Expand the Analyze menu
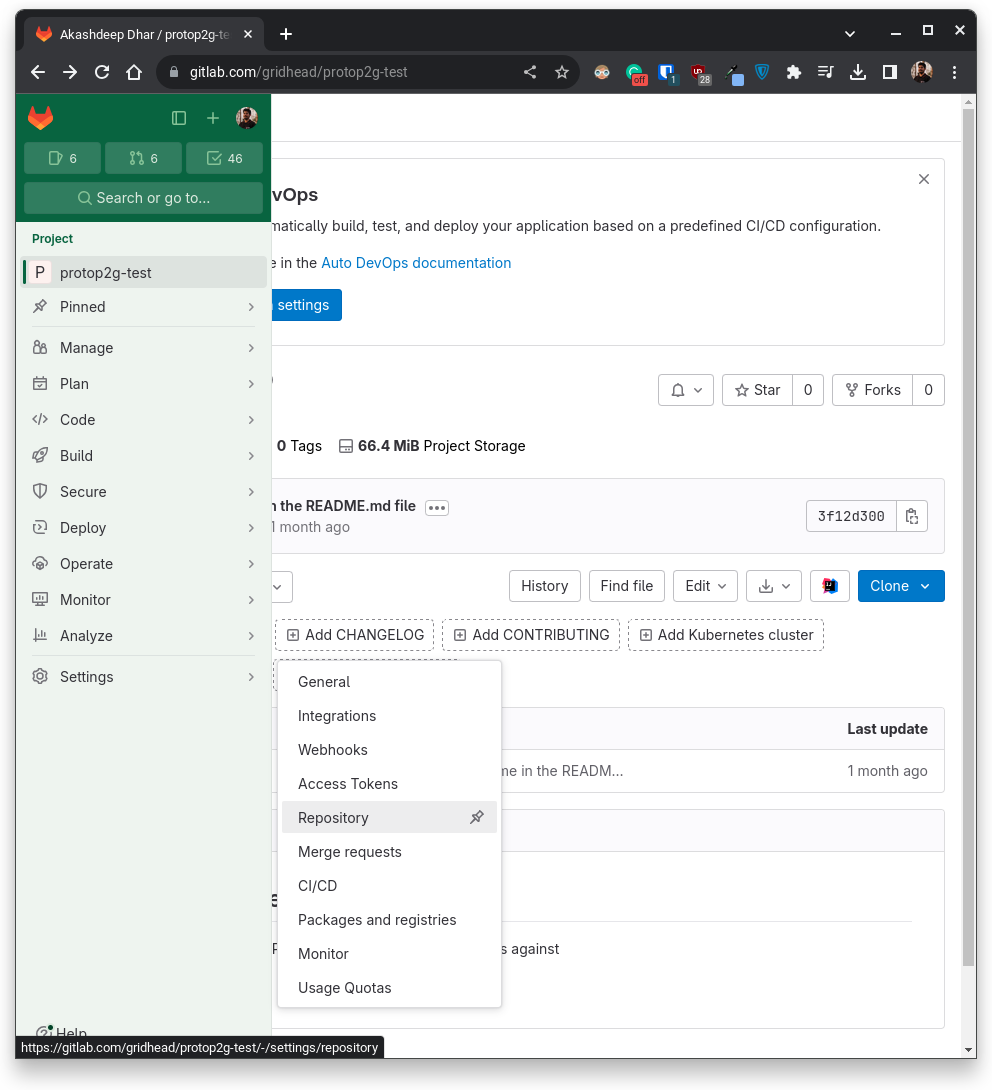This screenshot has width=992, height=1090. [145, 636]
